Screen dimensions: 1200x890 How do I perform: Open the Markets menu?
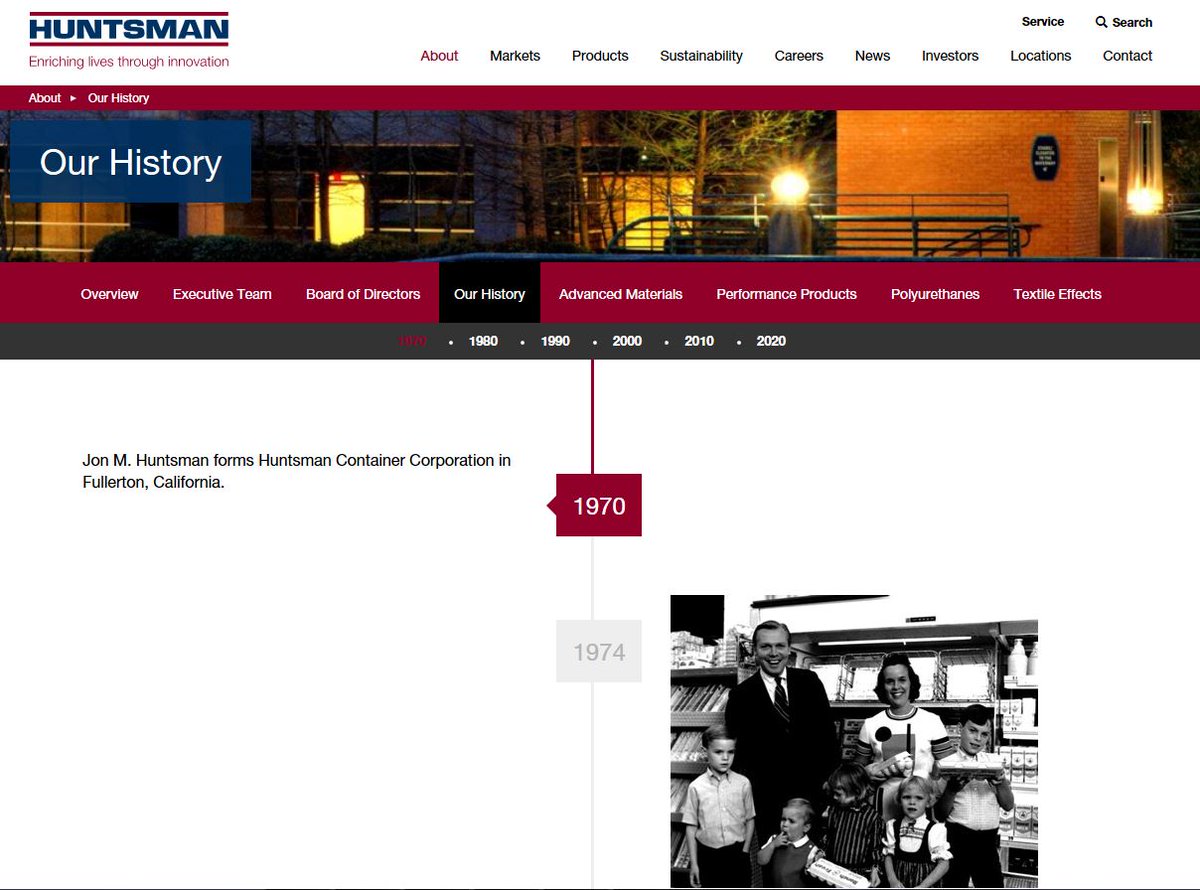[515, 56]
